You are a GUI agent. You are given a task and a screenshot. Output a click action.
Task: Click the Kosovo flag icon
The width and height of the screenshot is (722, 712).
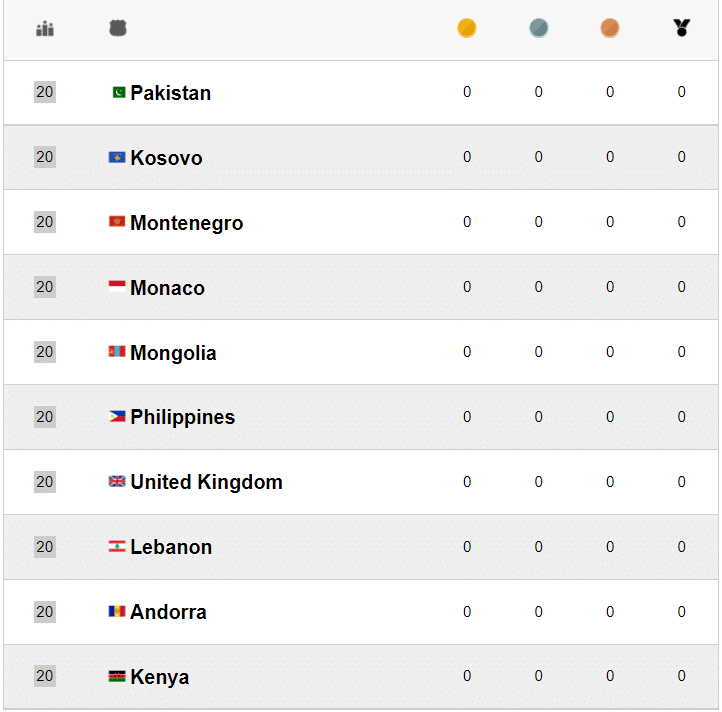(117, 158)
